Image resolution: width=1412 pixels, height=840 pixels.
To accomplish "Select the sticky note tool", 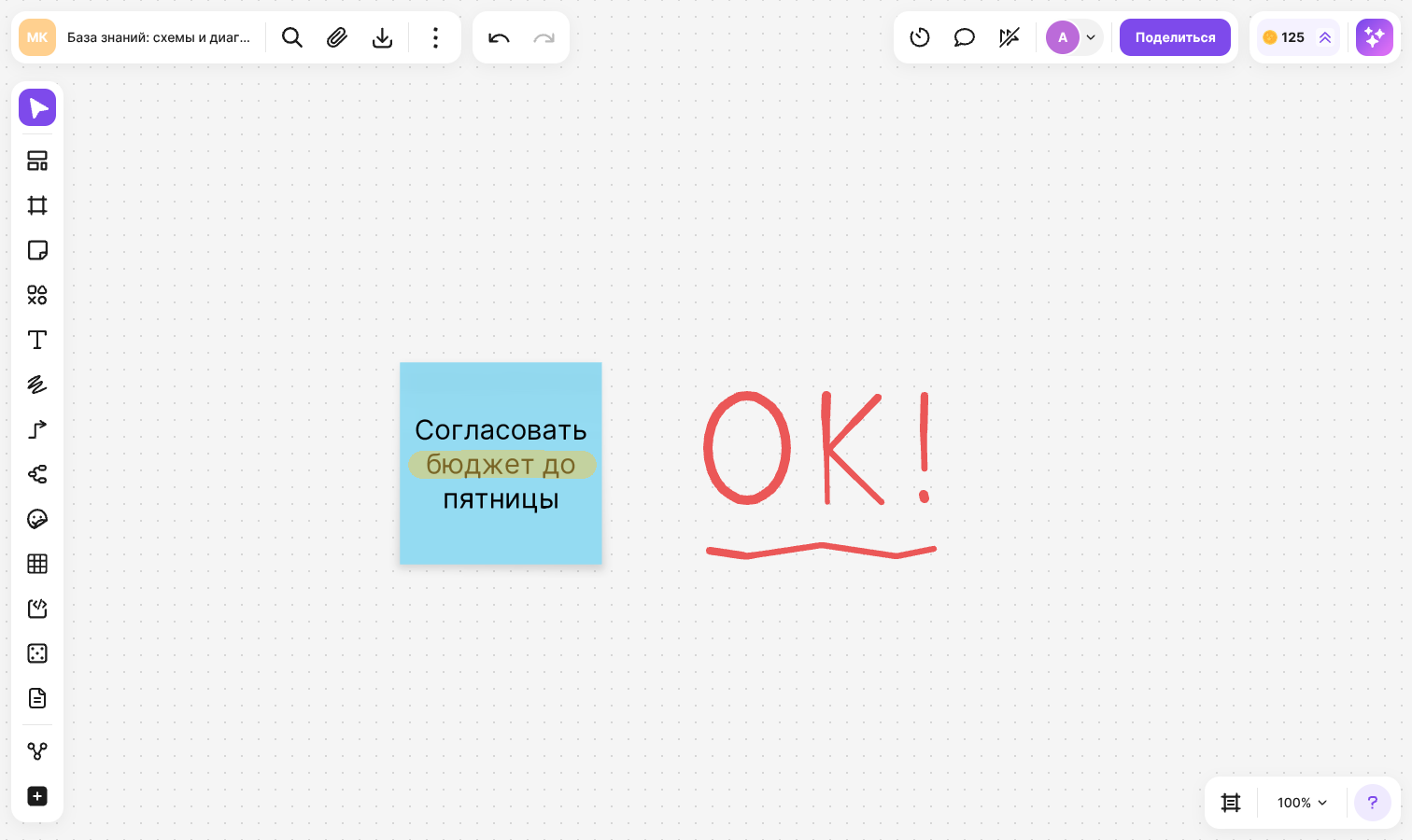I will click(37, 250).
